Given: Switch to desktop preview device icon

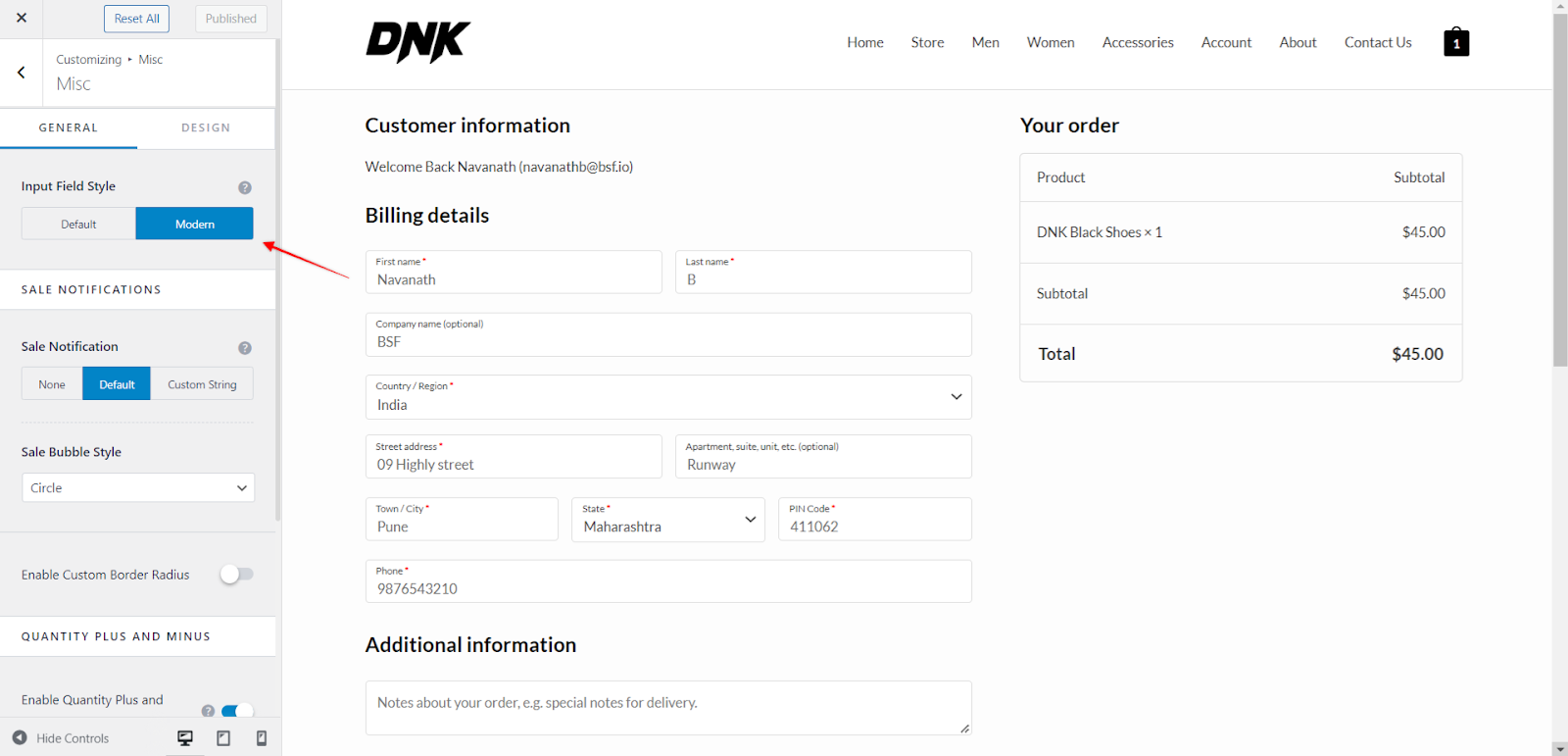Looking at the screenshot, I should [185, 738].
